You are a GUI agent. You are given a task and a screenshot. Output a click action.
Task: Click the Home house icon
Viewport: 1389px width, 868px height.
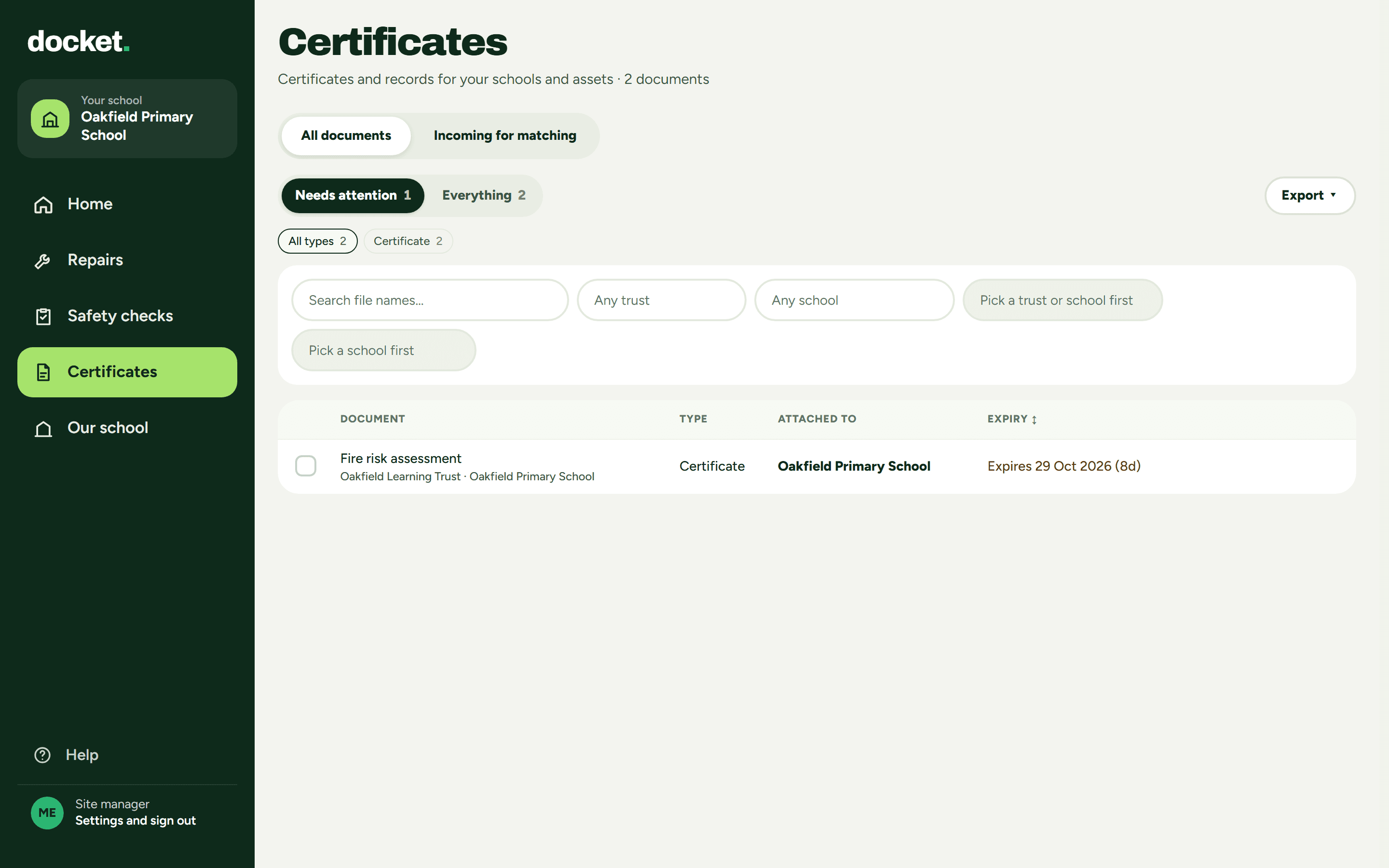click(43, 204)
